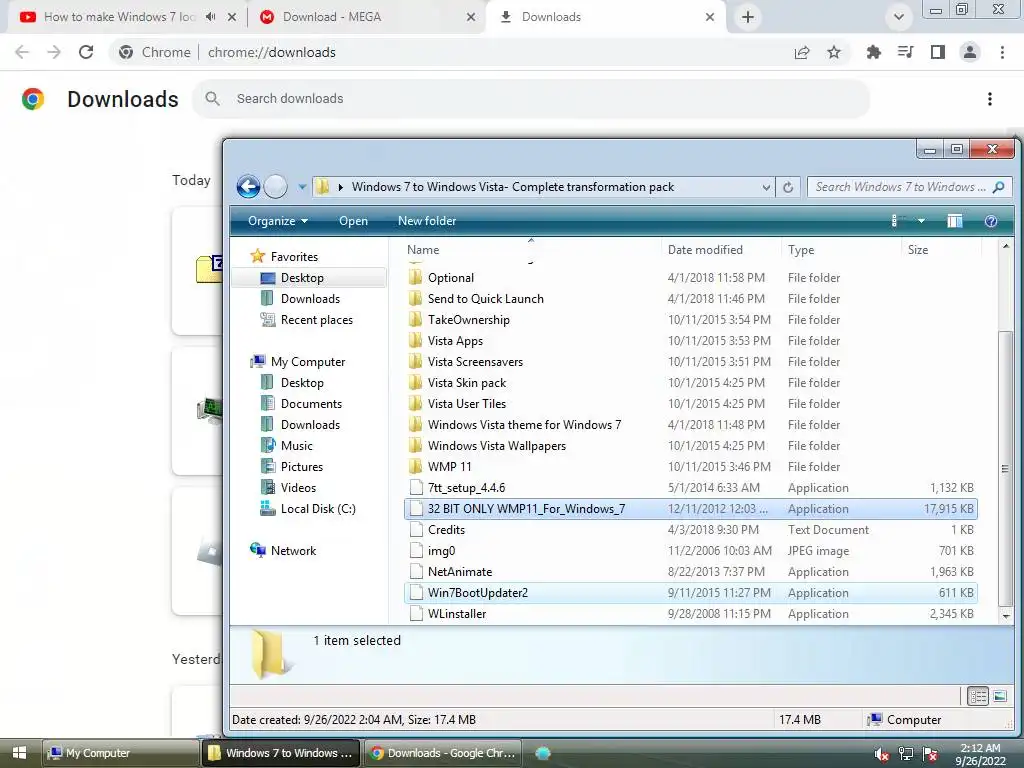
Task: Open Music in navigation pane
Action: 296,445
